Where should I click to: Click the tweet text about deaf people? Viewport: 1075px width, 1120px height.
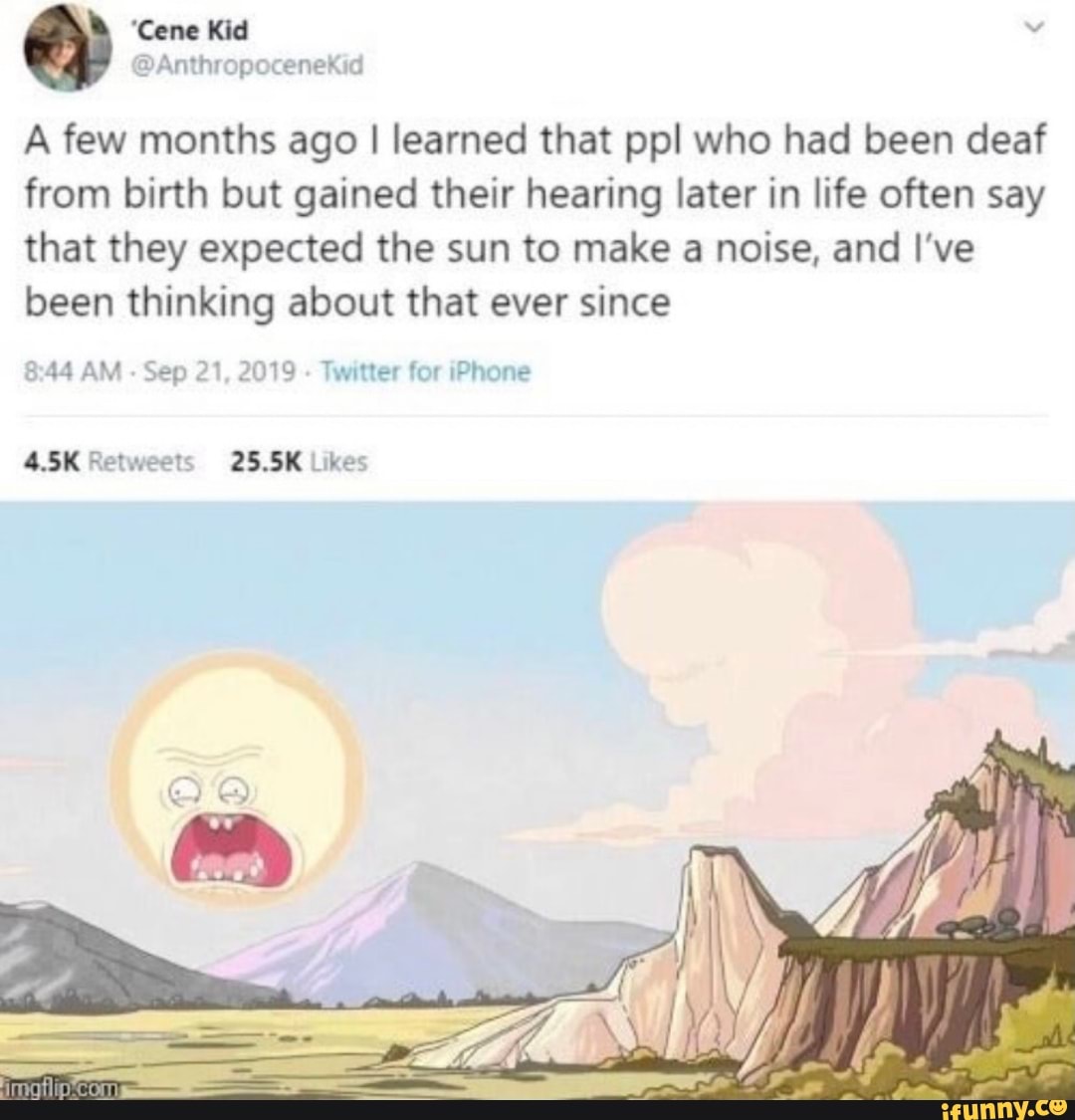click(535, 221)
